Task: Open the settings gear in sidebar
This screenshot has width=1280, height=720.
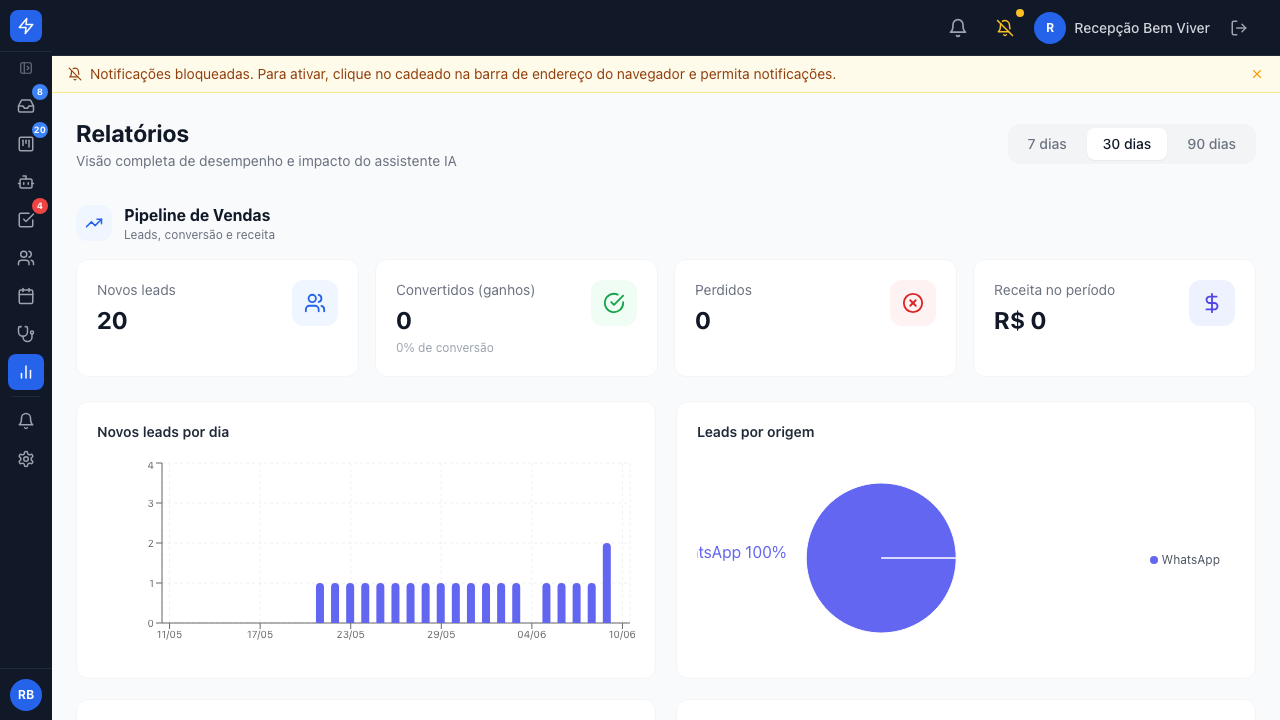Action: 26,459
